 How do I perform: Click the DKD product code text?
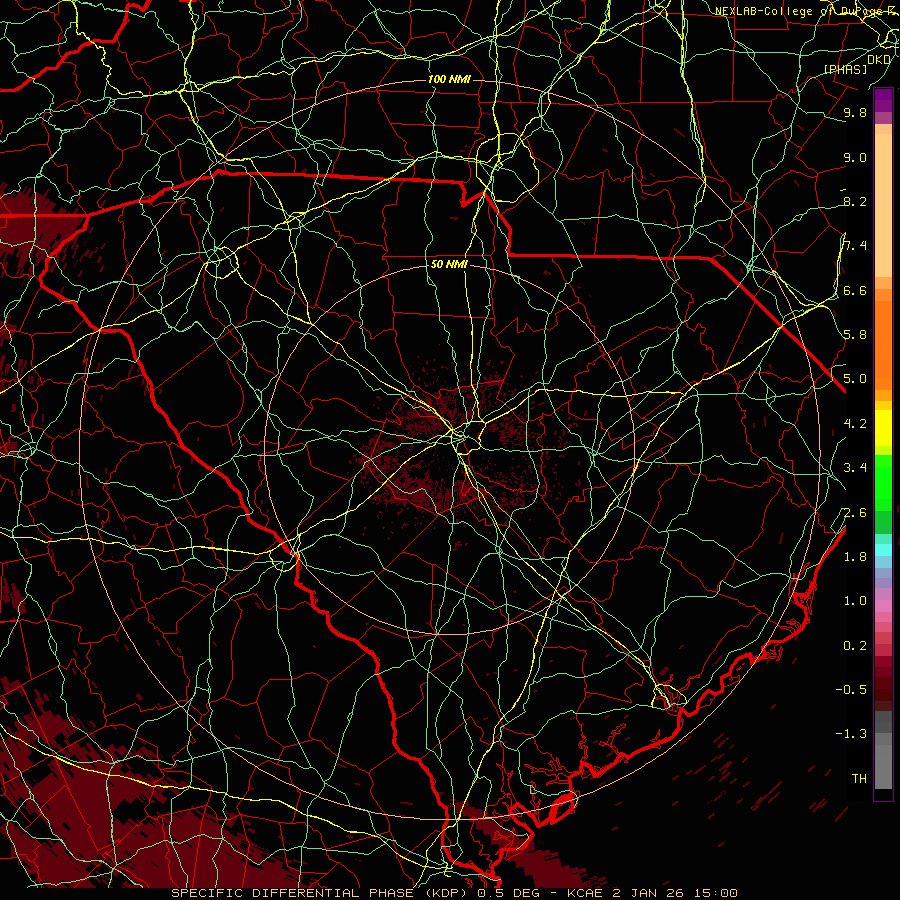[x=879, y=59]
